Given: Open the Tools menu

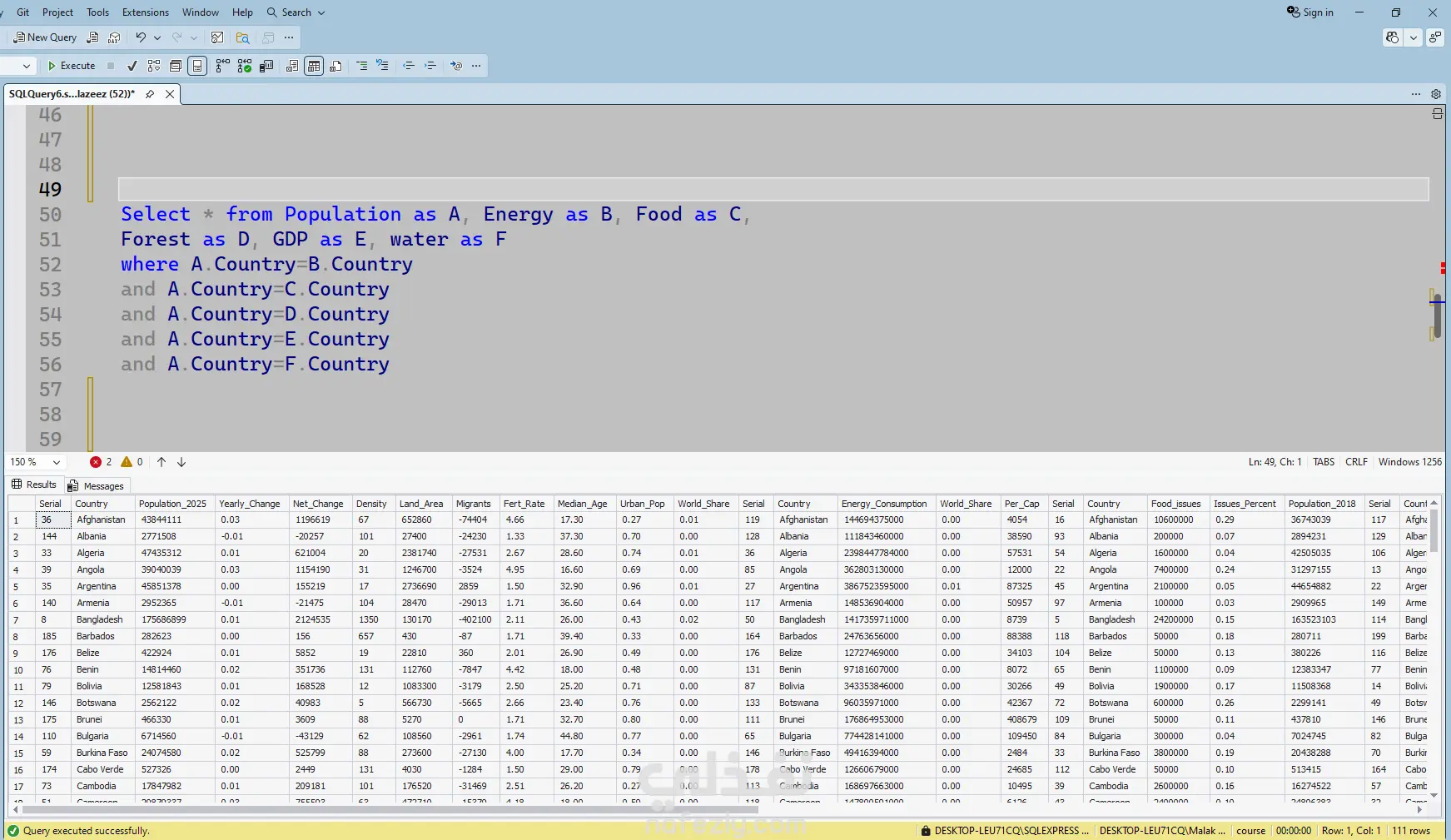Looking at the screenshot, I should coord(97,12).
